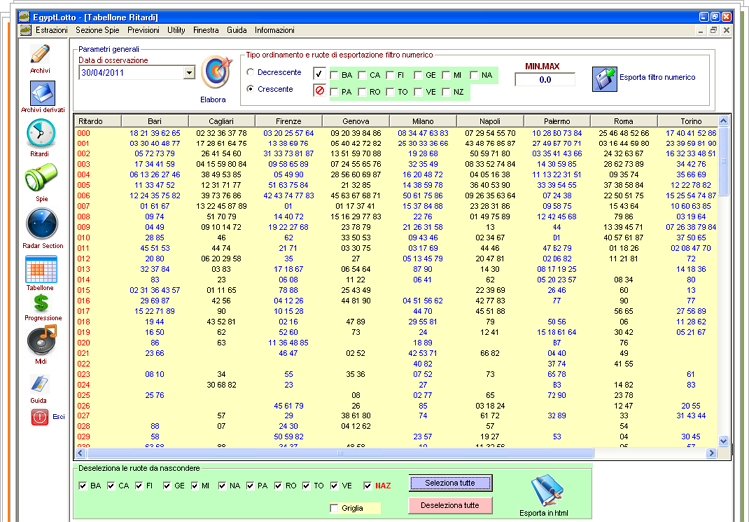Uncheck the BA wheel visibility checkbox

tap(83, 486)
